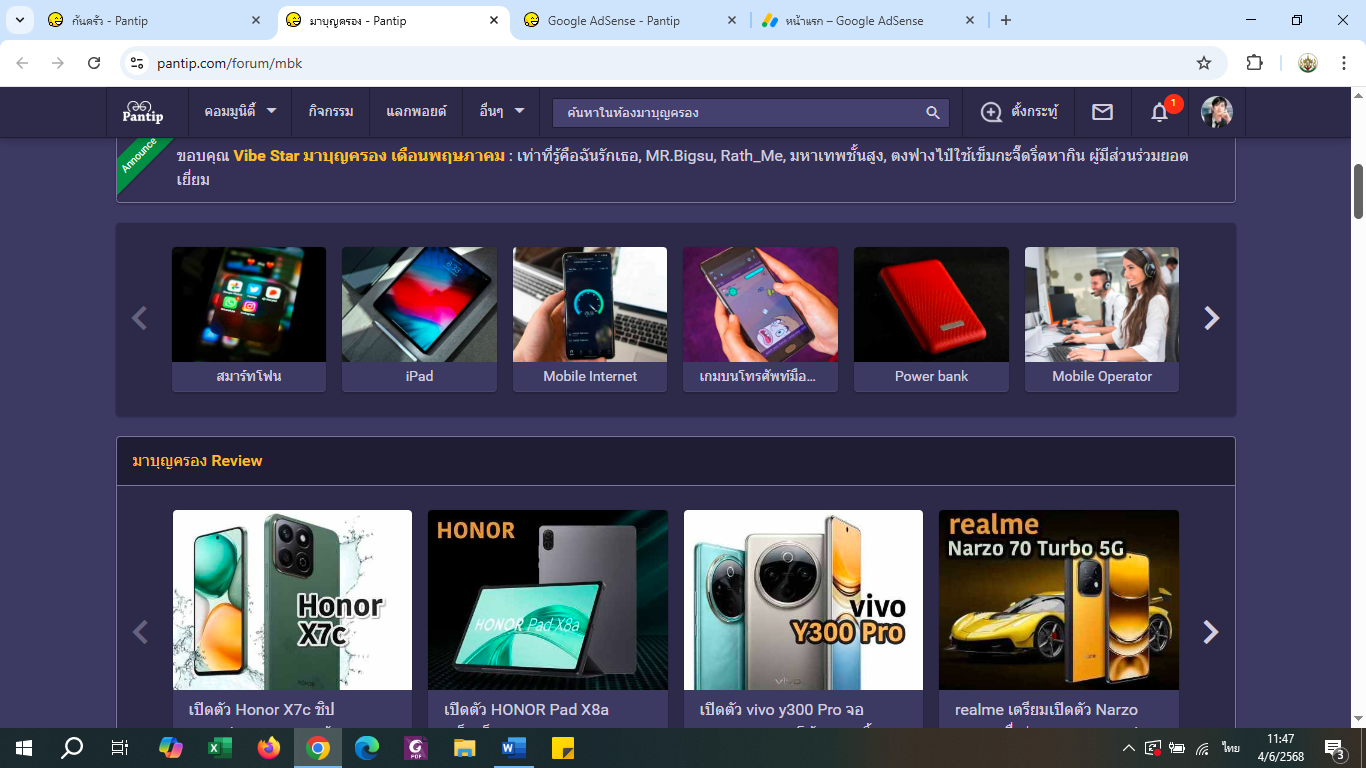Viewport: 1366px width, 768px height.
Task: Open File Explorer from the taskbar
Action: point(465,748)
